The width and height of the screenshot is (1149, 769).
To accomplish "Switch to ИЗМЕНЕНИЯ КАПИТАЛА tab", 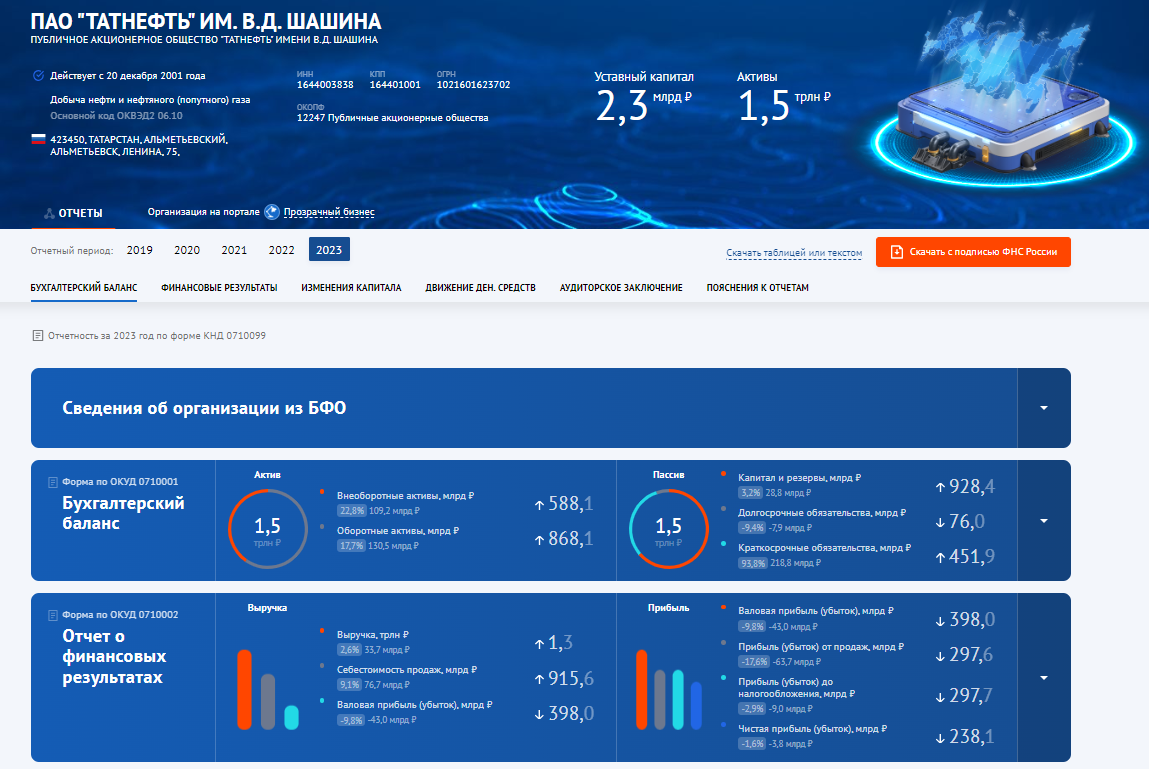I will [x=351, y=288].
